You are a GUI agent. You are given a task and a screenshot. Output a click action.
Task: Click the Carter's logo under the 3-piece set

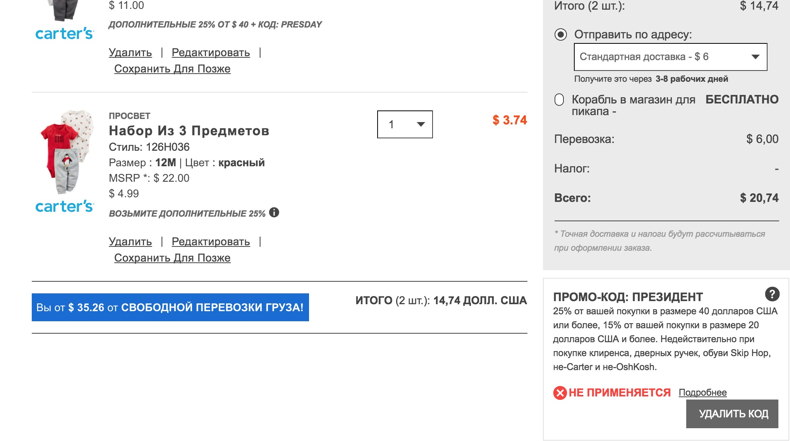pyautogui.click(x=64, y=206)
